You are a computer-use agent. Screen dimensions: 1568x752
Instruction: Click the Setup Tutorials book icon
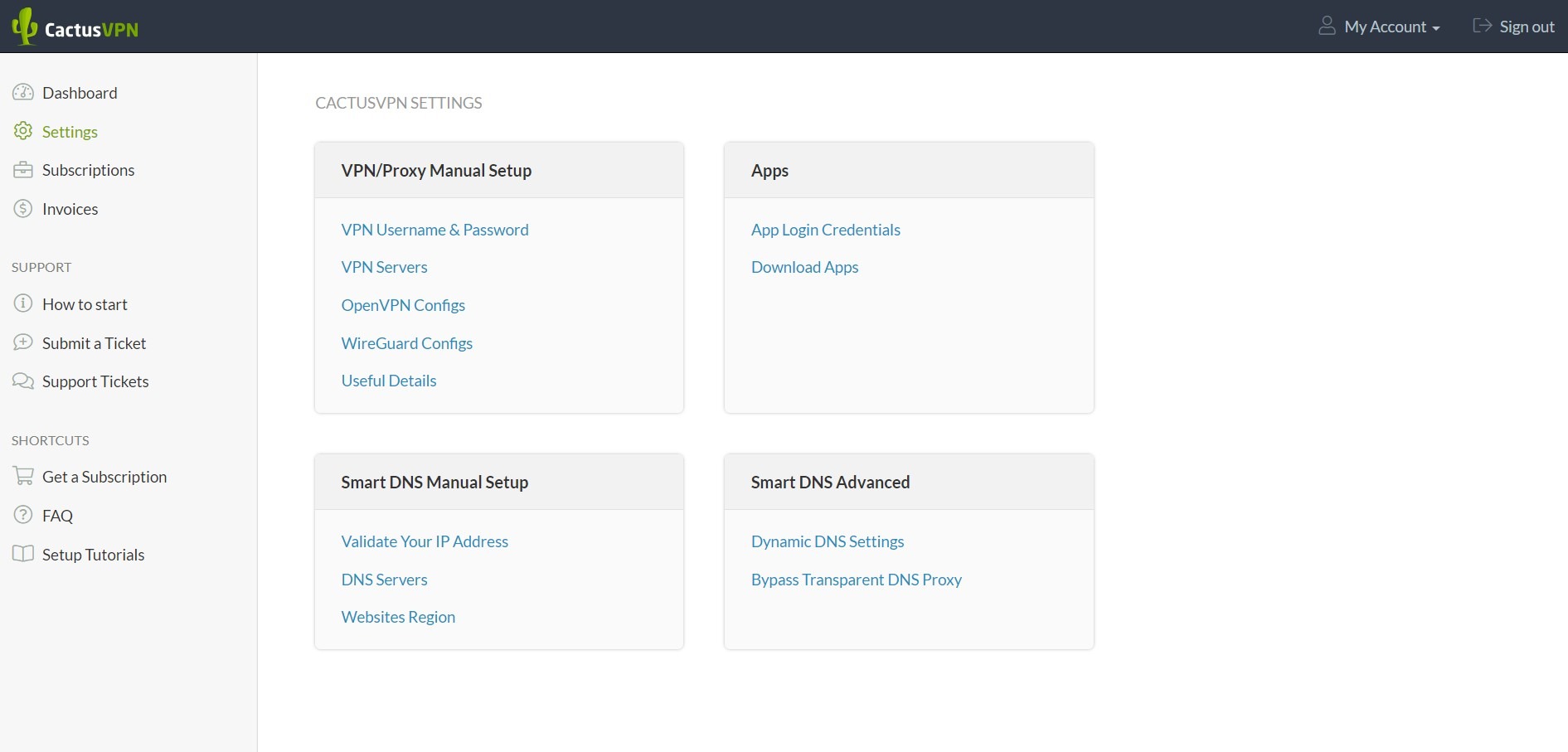tap(22, 554)
